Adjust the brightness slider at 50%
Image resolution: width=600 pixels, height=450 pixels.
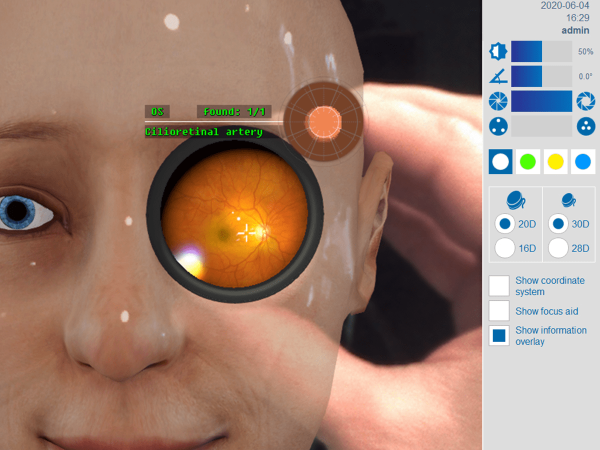pos(541,51)
